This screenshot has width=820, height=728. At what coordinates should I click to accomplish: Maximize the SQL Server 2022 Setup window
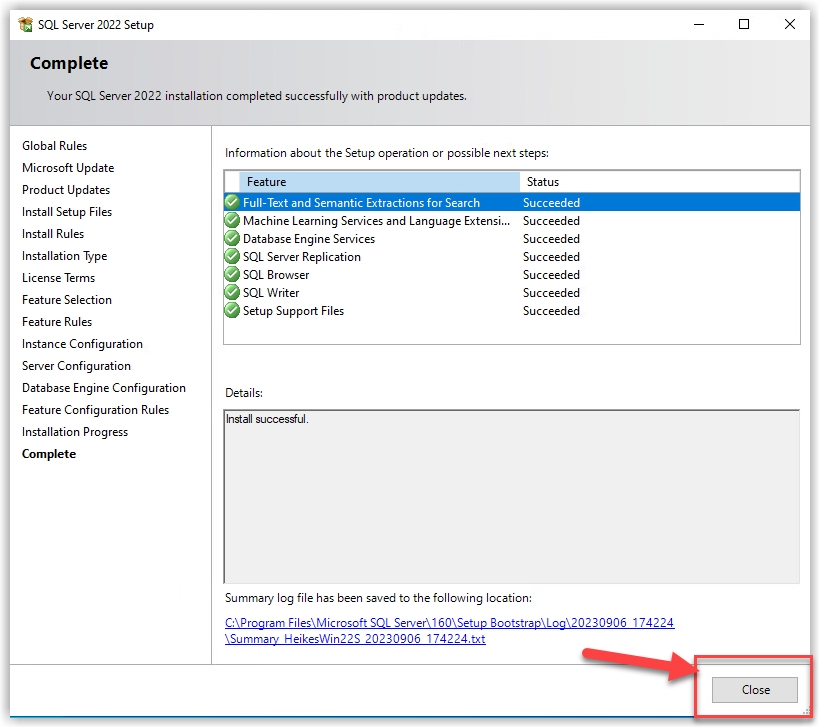coord(744,24)
